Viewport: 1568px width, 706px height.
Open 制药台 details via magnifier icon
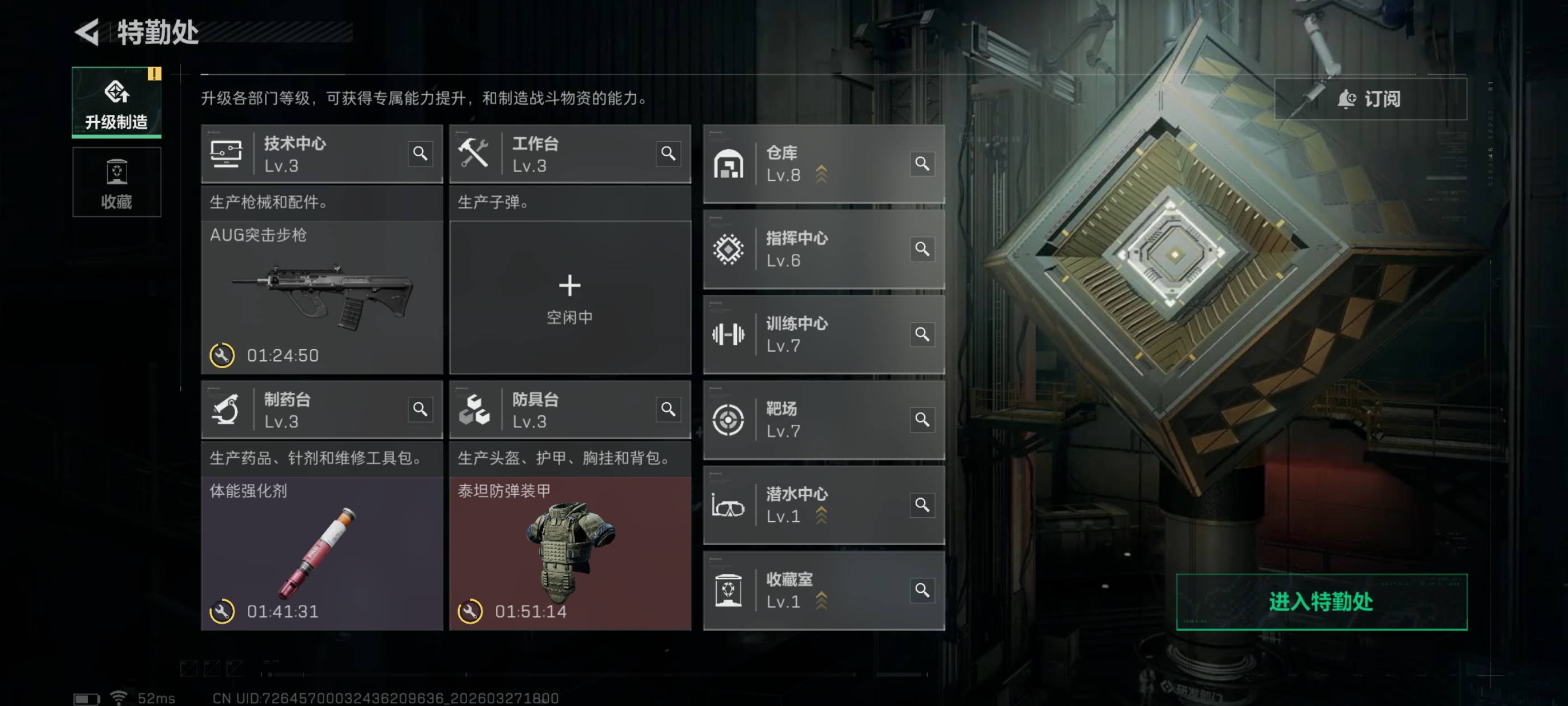click(420, 410)
